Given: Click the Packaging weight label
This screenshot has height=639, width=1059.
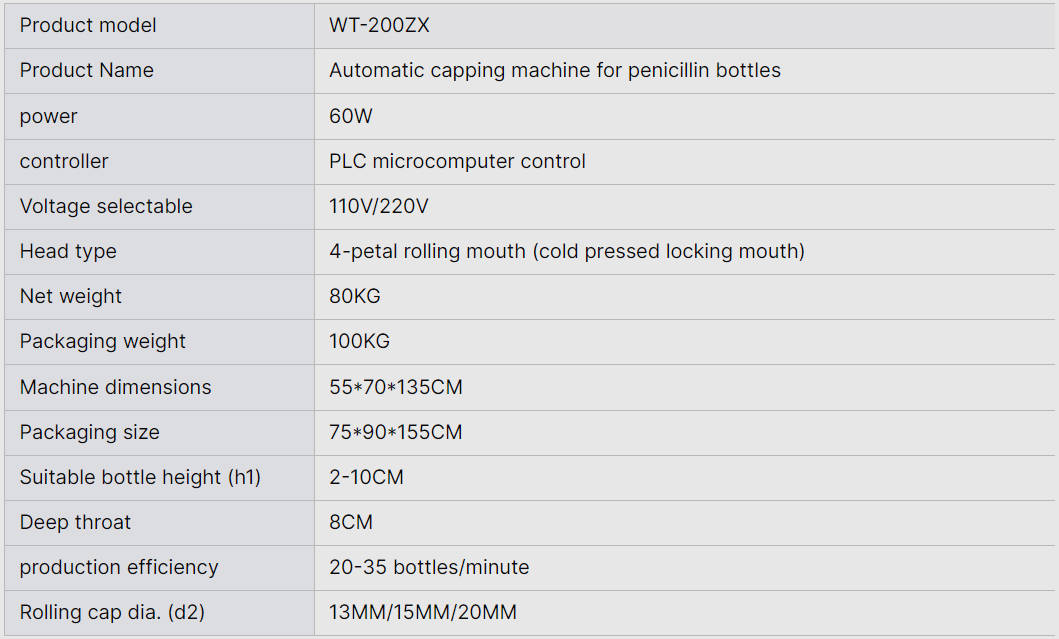Looking at the screenshot, I should pos(103,341).
